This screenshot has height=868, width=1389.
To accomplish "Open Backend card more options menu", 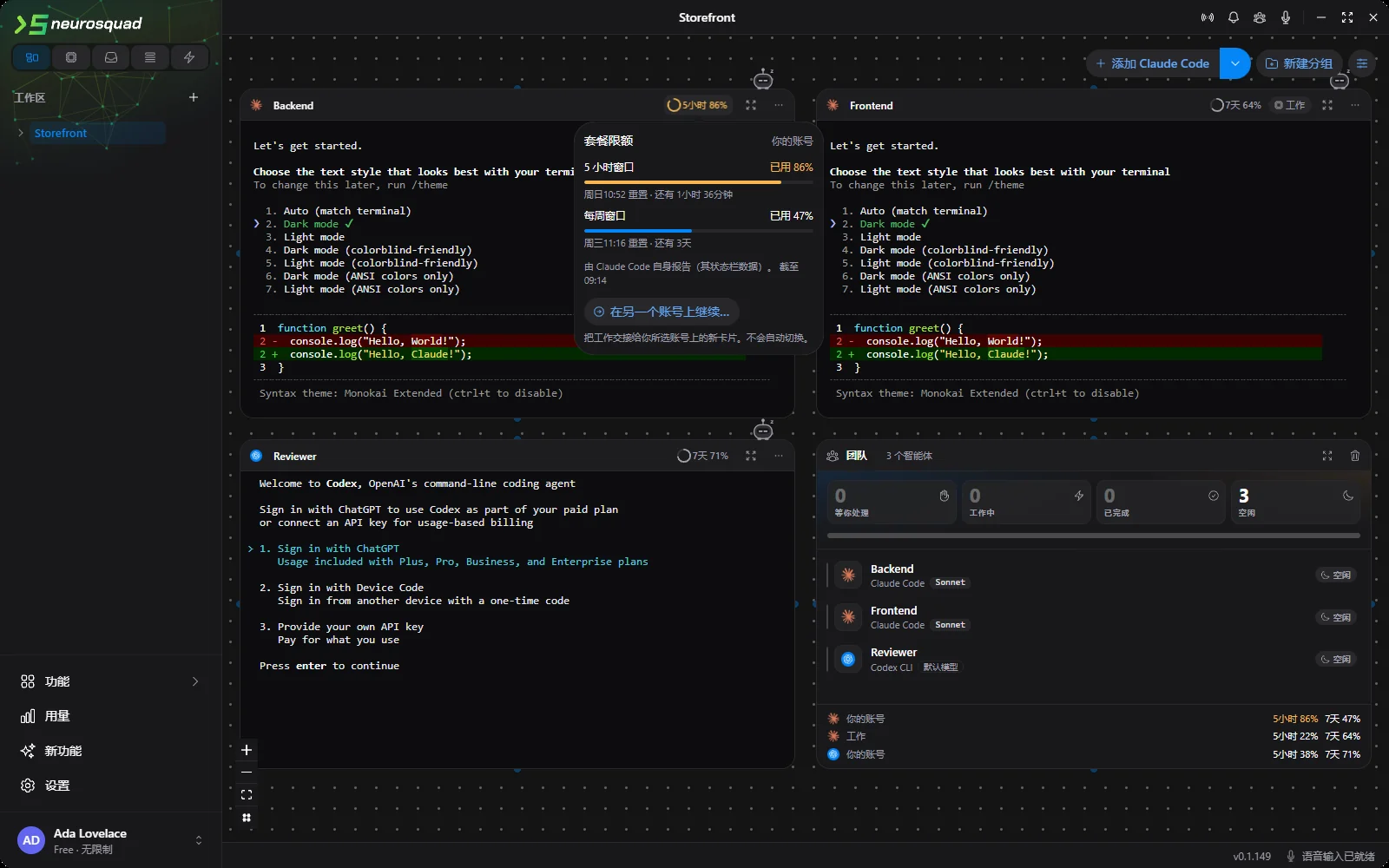I will coord(779,105).
